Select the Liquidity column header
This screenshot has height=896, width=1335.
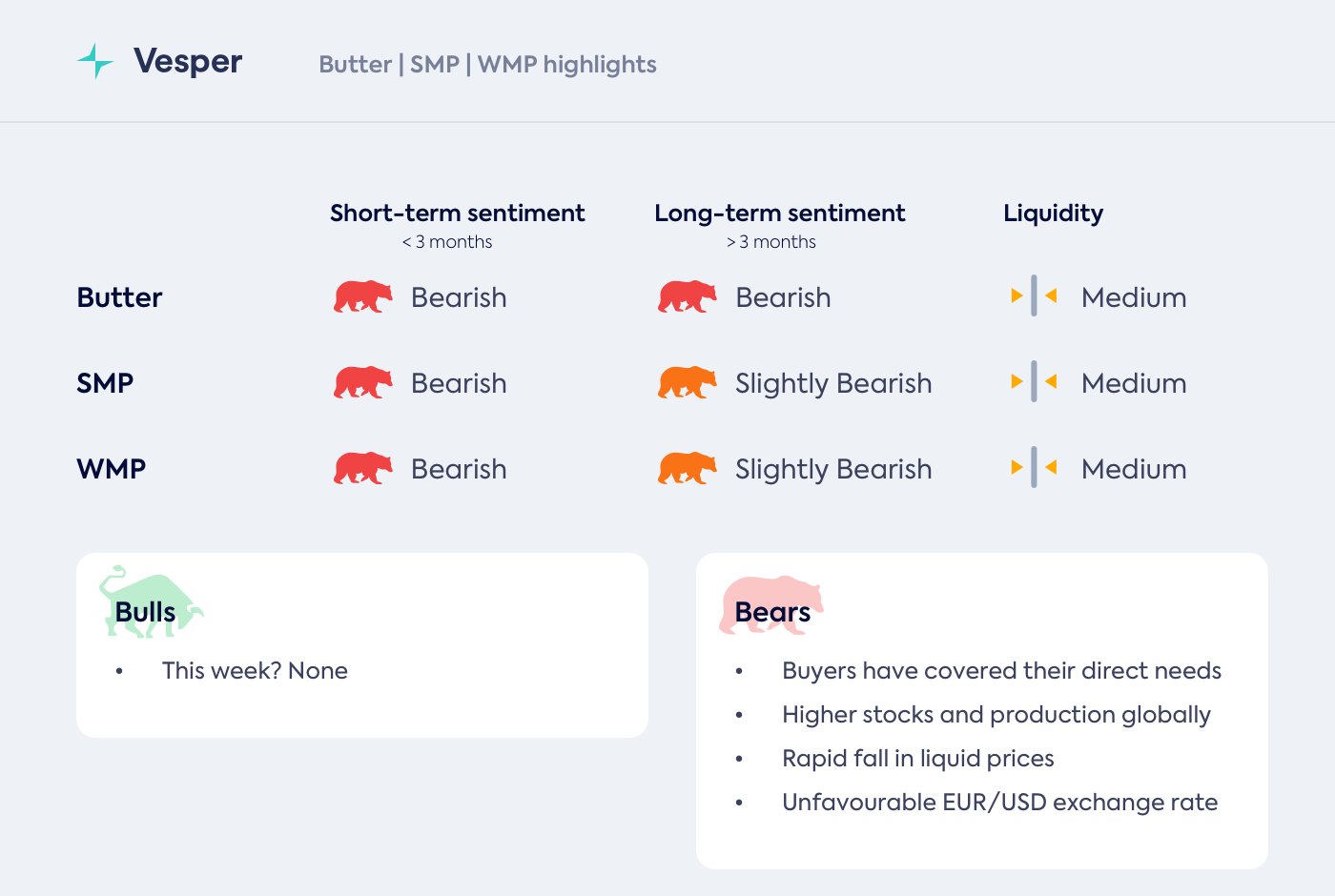click(x=1053, y=214)
